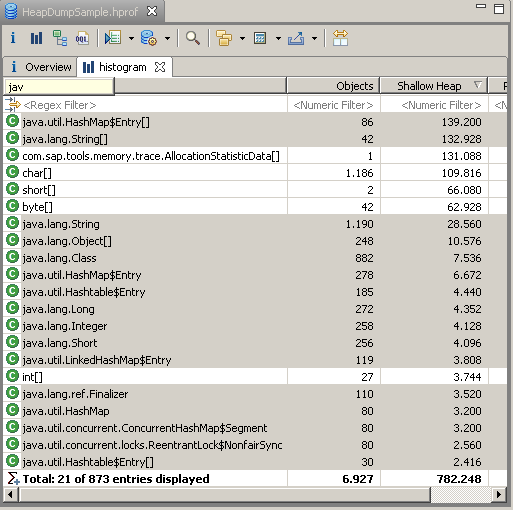Click class icon of java.lang.Integer row

coord(13,325)
